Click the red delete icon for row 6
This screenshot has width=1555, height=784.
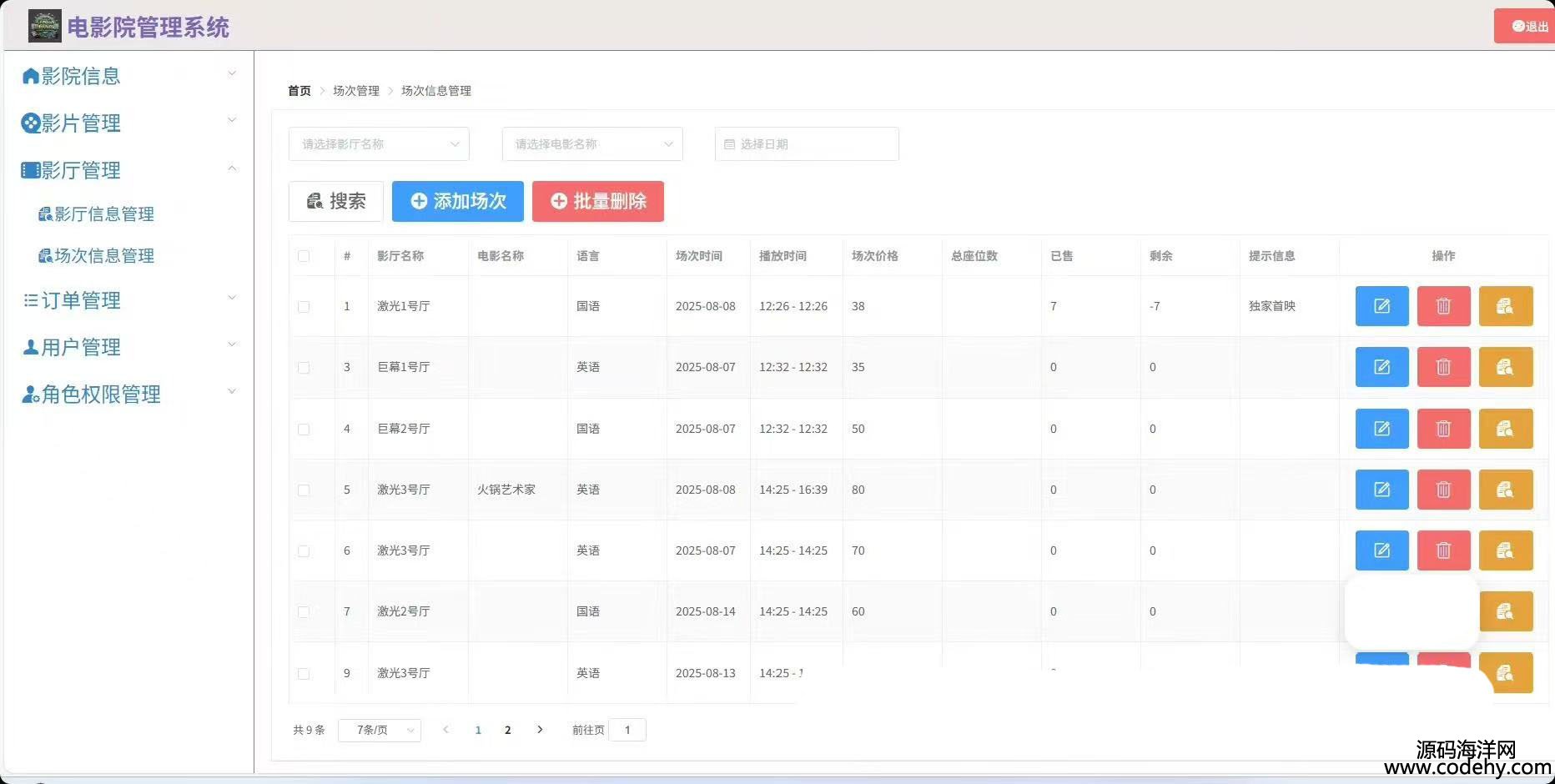click(x=1443, y=550)
